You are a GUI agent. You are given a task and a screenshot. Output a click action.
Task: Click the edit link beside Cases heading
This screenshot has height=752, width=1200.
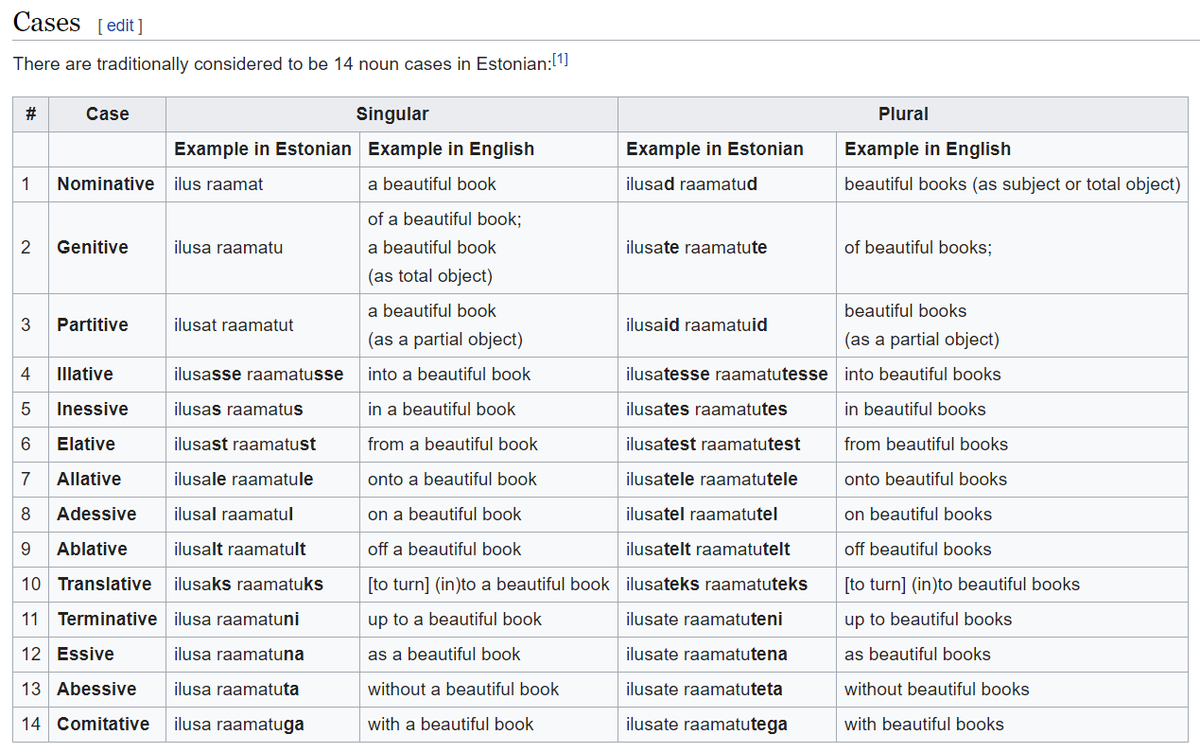pyautogui.click(x=119, y=25)
